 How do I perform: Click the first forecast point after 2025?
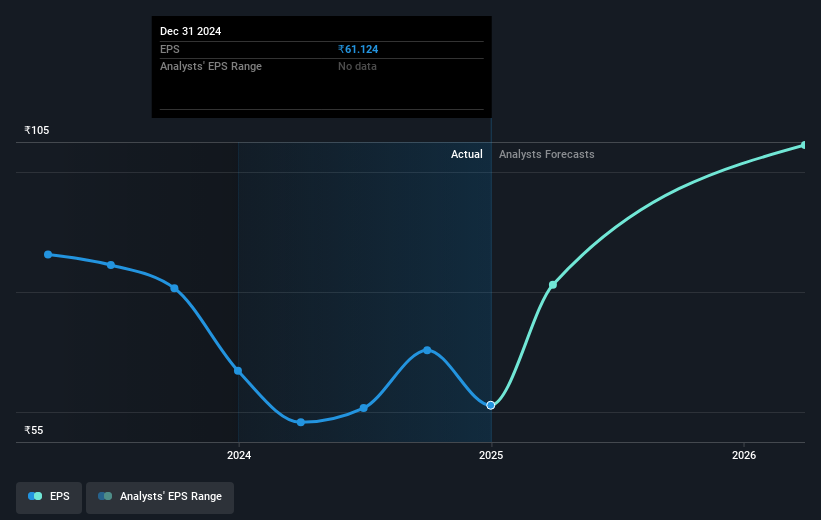tap(553, 285)
